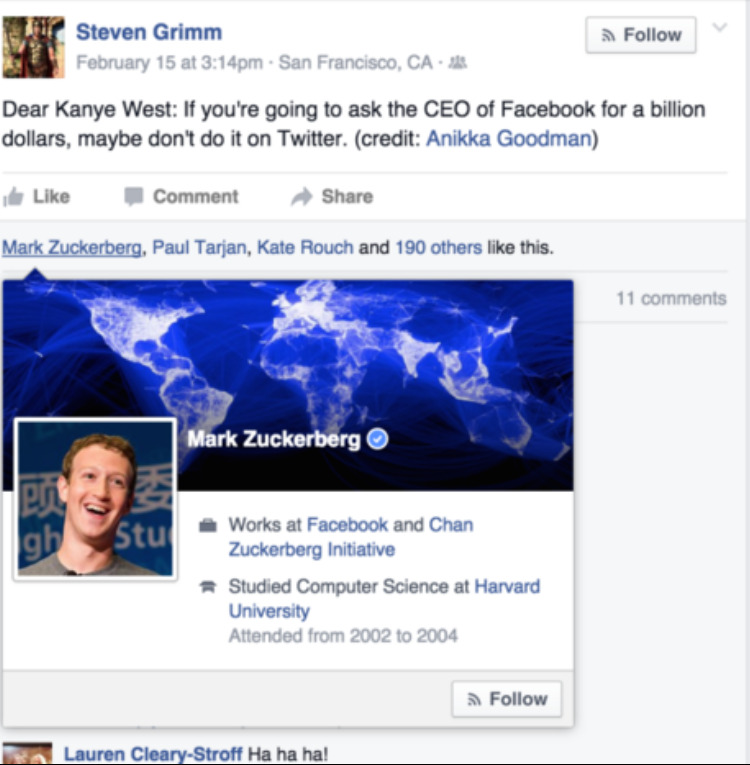Click the graduation cap education icon
This screenshot has height=765, width=750.
tap(207, 587)
